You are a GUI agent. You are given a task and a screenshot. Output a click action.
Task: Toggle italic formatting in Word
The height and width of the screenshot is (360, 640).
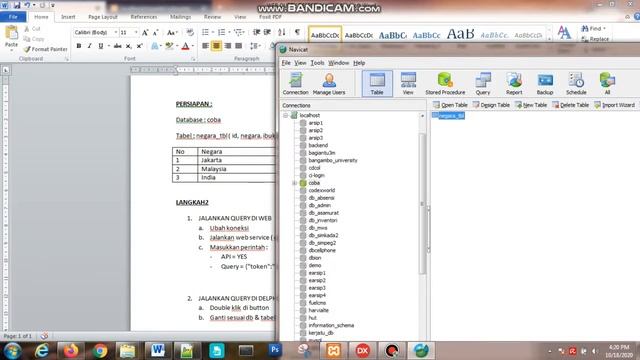[x=89, y=46]
